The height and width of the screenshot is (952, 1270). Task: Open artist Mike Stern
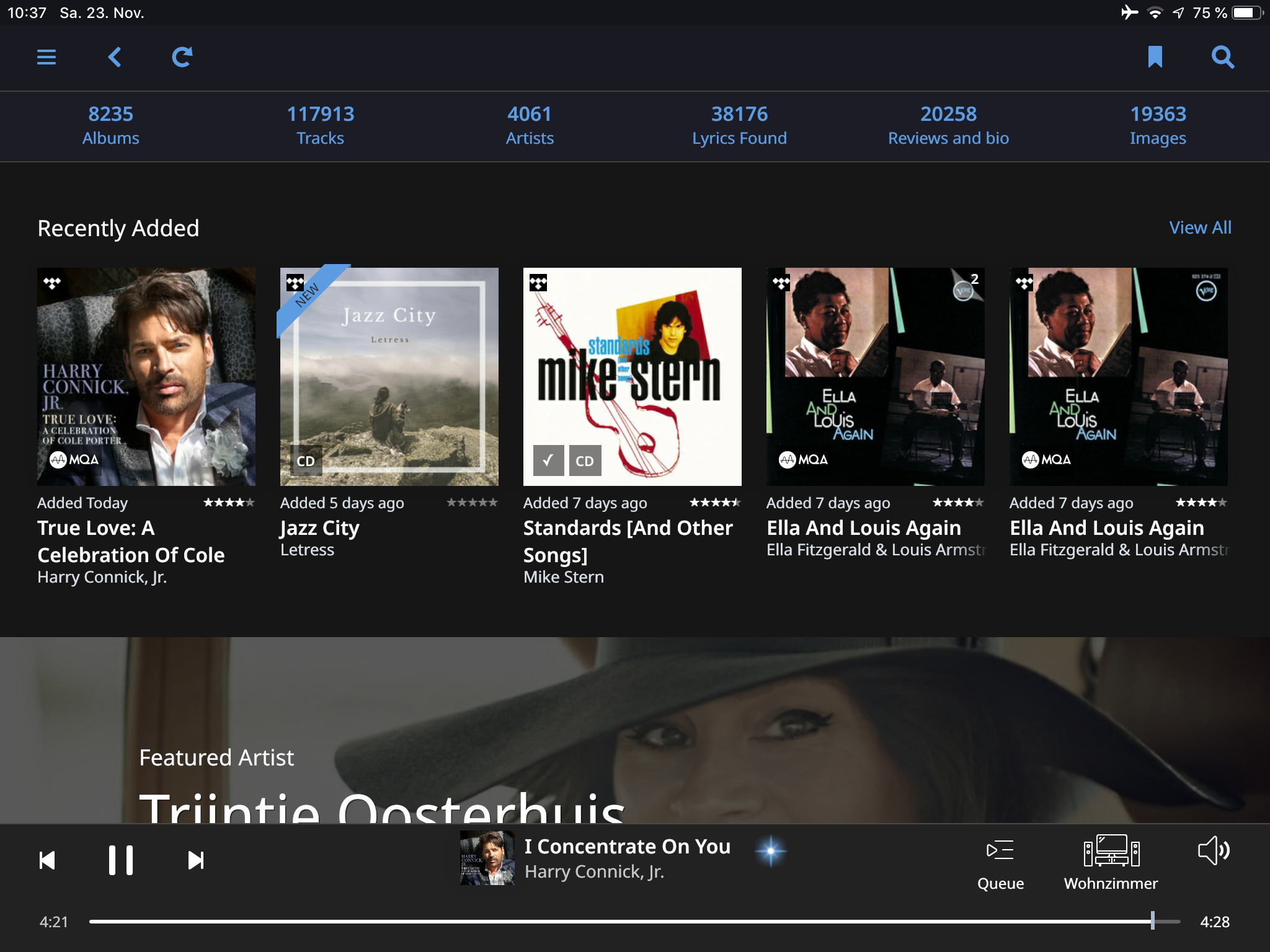(x=564, y=577)
